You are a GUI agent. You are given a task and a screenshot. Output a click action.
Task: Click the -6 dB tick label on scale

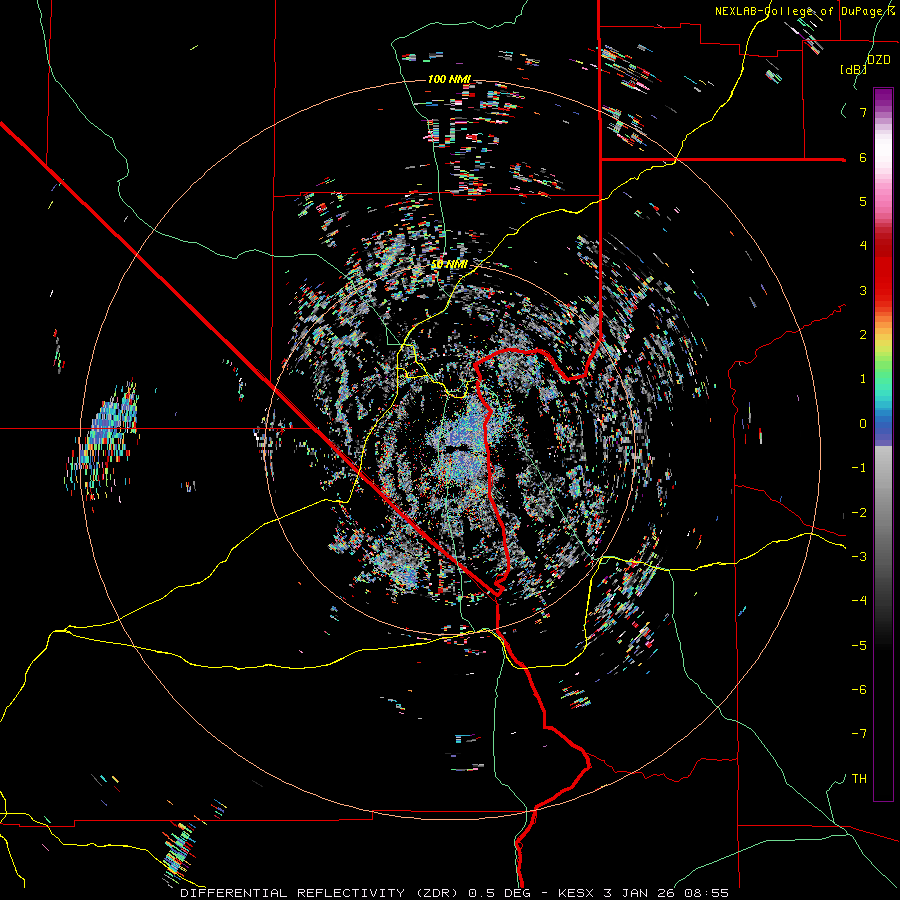click(859, 690)
